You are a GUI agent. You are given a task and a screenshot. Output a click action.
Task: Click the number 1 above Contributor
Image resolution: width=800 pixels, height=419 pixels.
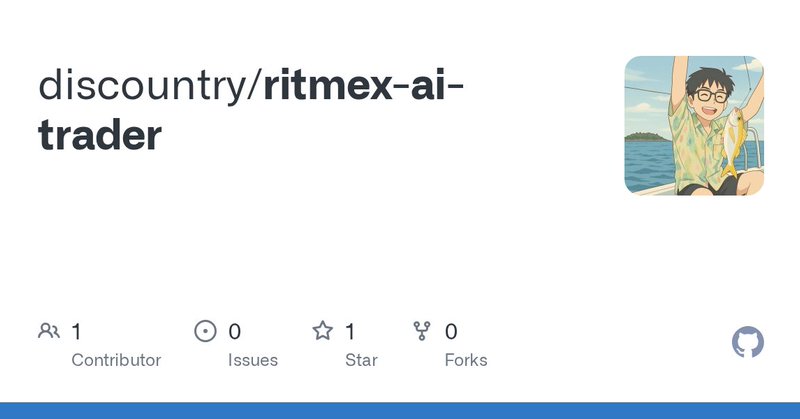(77, 331)
